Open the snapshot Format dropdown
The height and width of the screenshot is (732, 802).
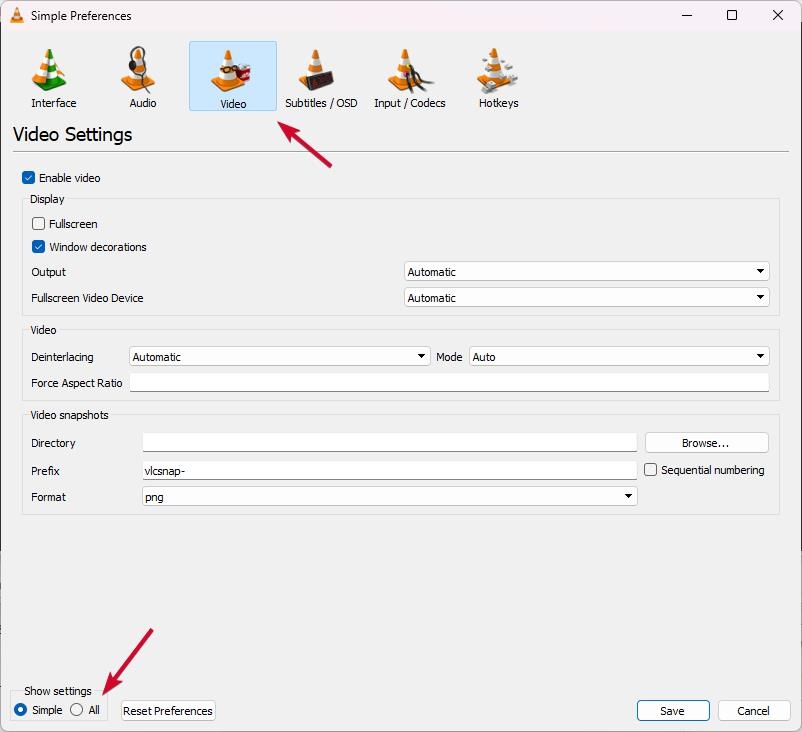pyautogui.click(x=389, y=496)
